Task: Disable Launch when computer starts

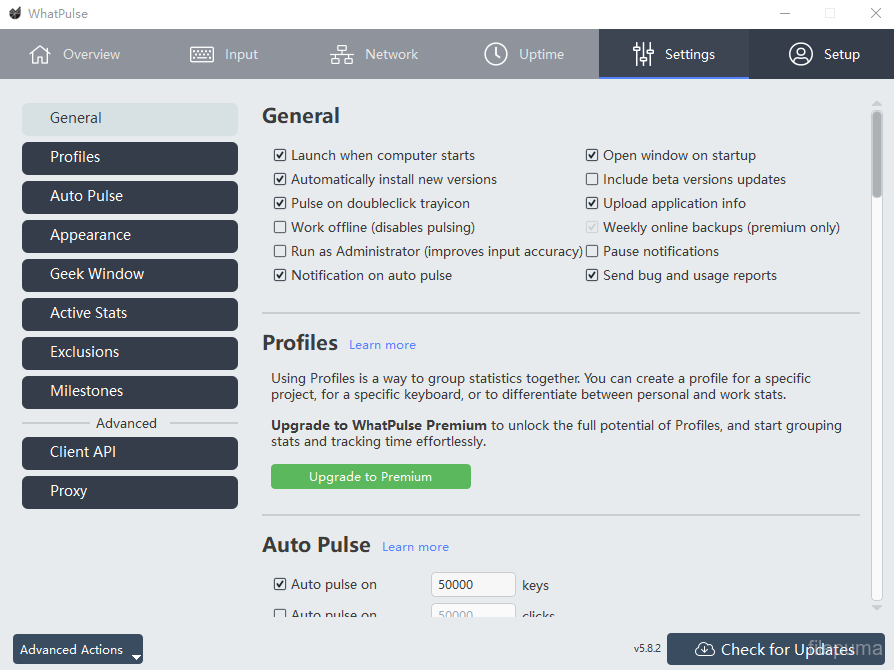Action: pyautogui.click(x=280, y=156)
